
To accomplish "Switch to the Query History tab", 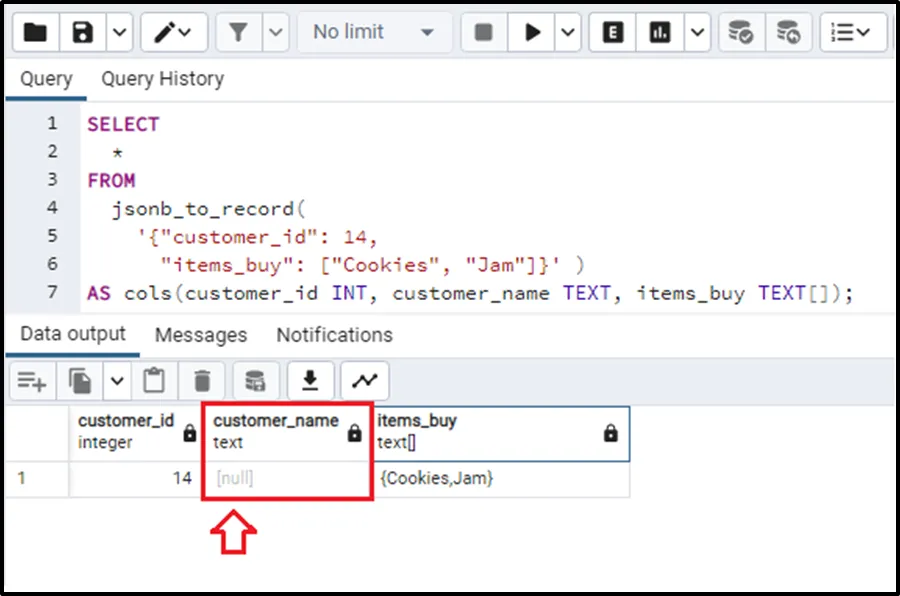I will (162, 79).
